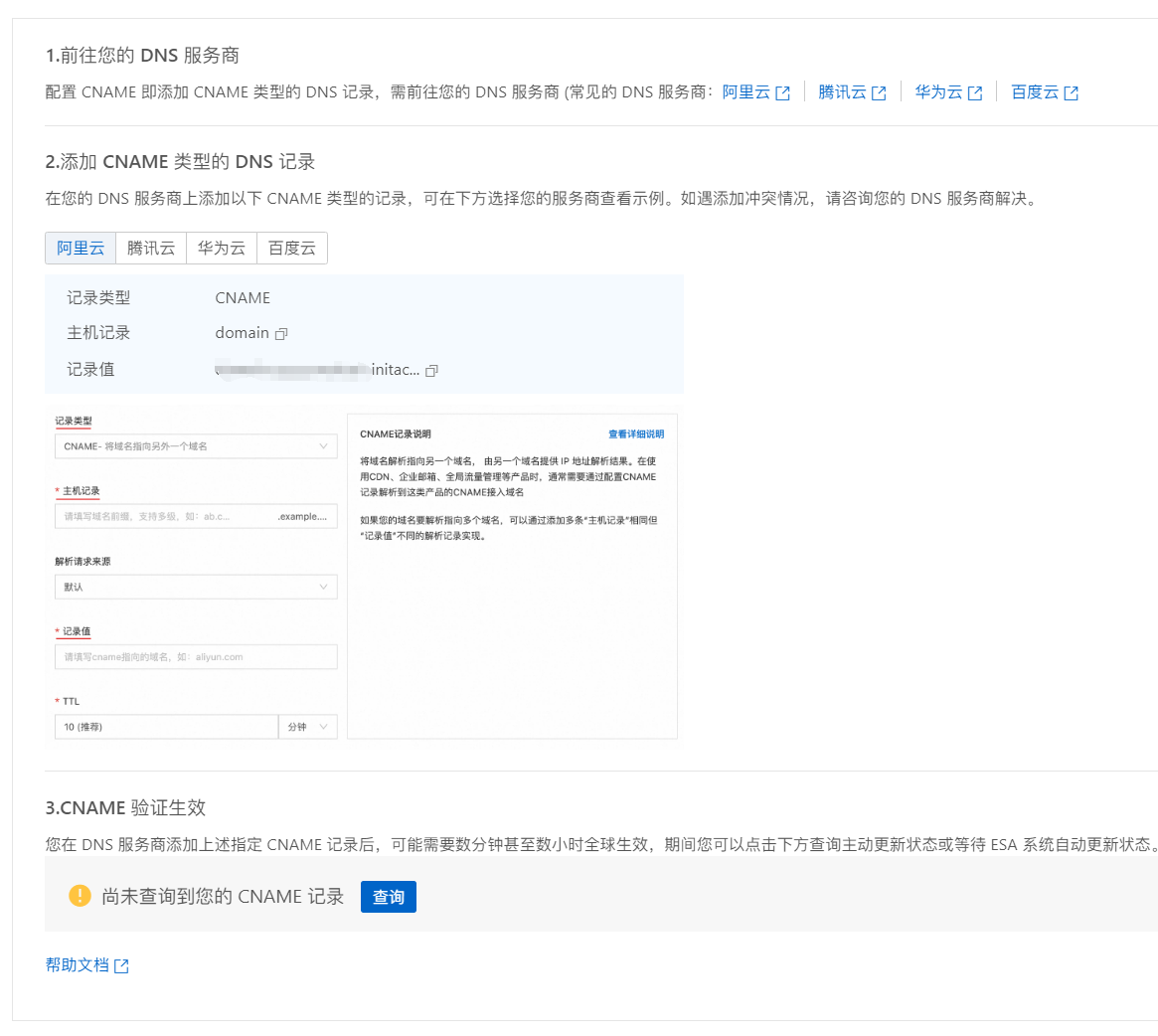Open the TTL 分钟 unit dropdown
1158x1036 pixels.
308,727
